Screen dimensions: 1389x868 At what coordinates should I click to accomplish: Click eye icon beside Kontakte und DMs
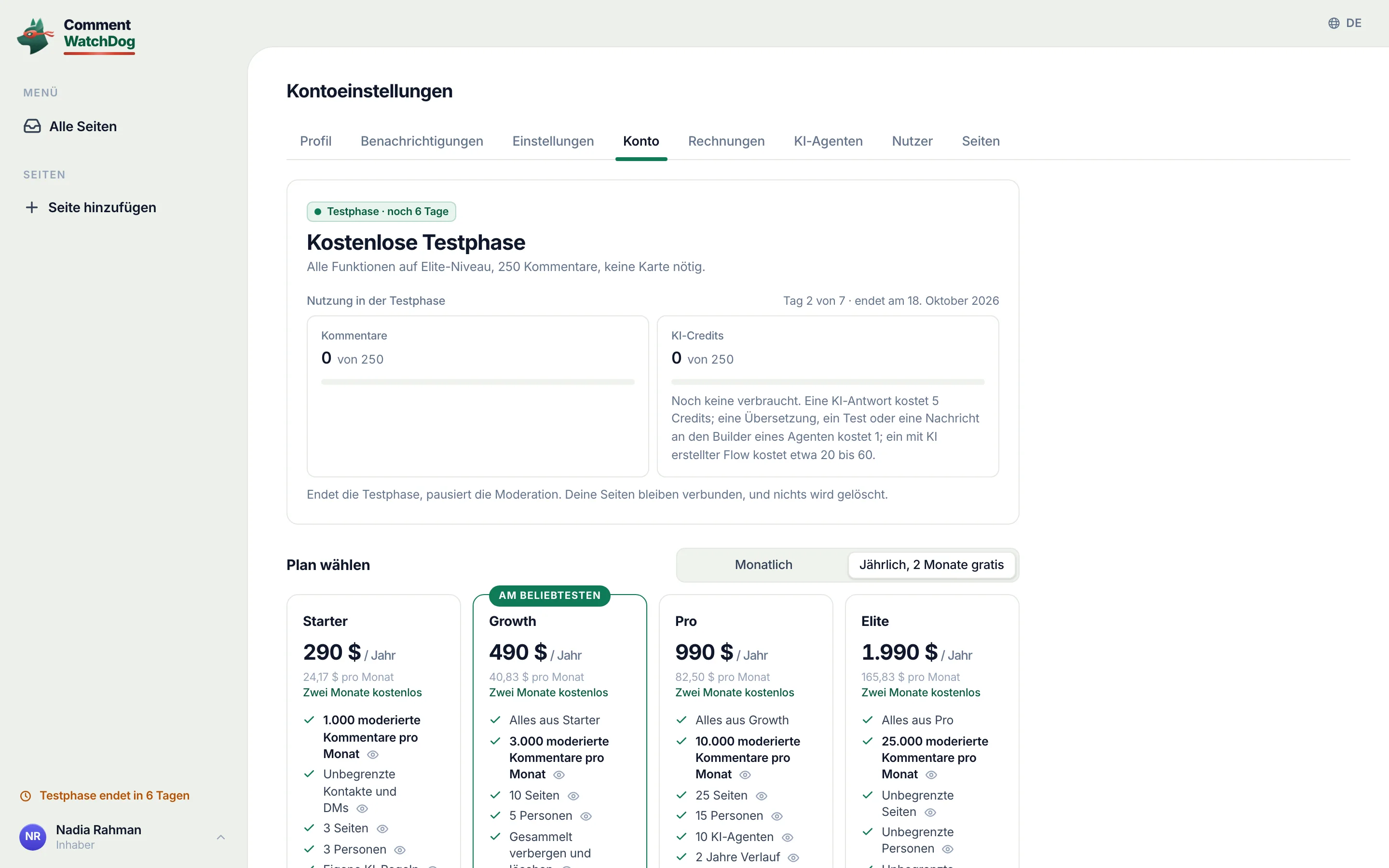coord(362,808)
